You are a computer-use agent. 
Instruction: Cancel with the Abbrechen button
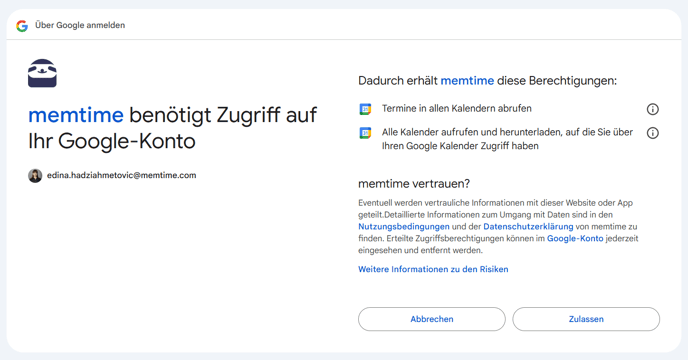click(432, 319)
